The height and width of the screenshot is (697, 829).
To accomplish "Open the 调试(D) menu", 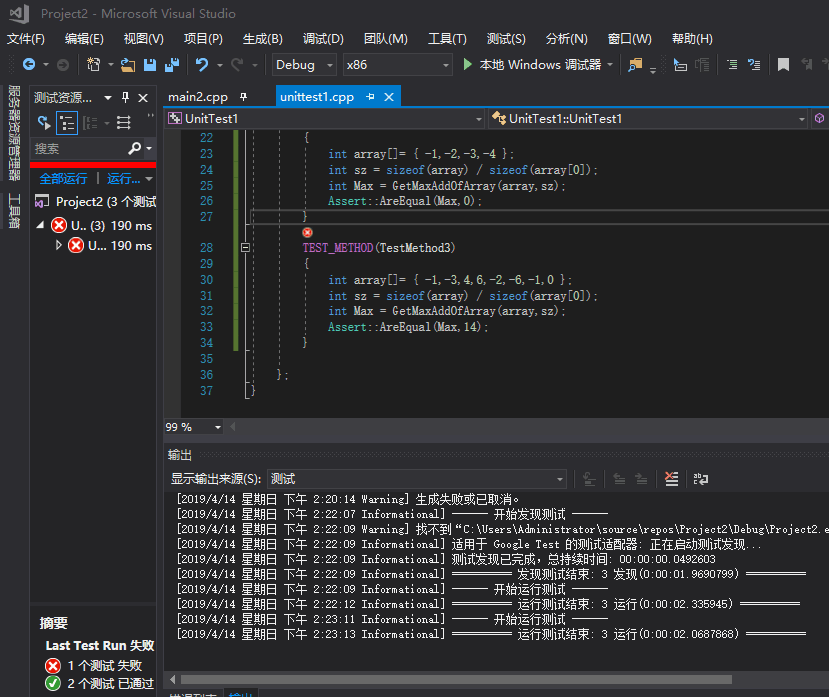I will click(323, 39).
